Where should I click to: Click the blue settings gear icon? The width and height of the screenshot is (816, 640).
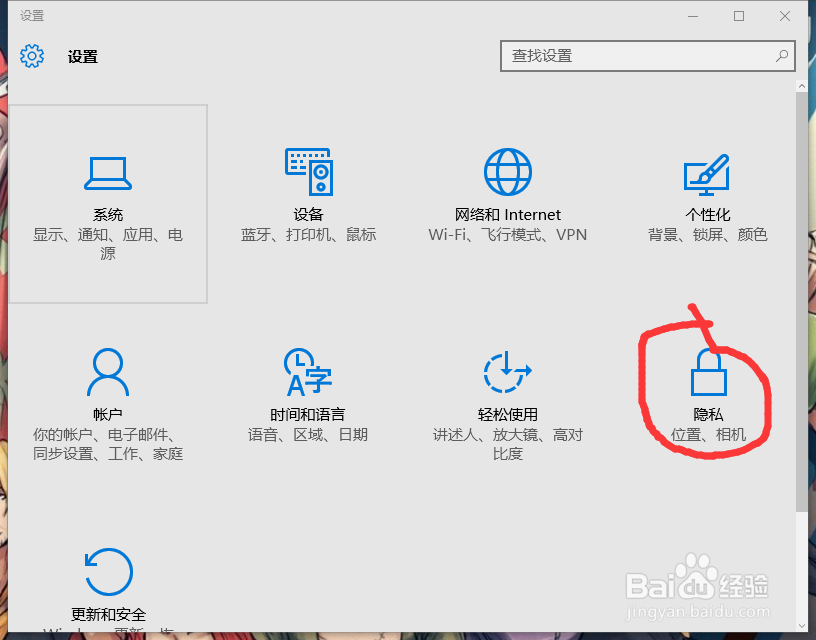32,56
